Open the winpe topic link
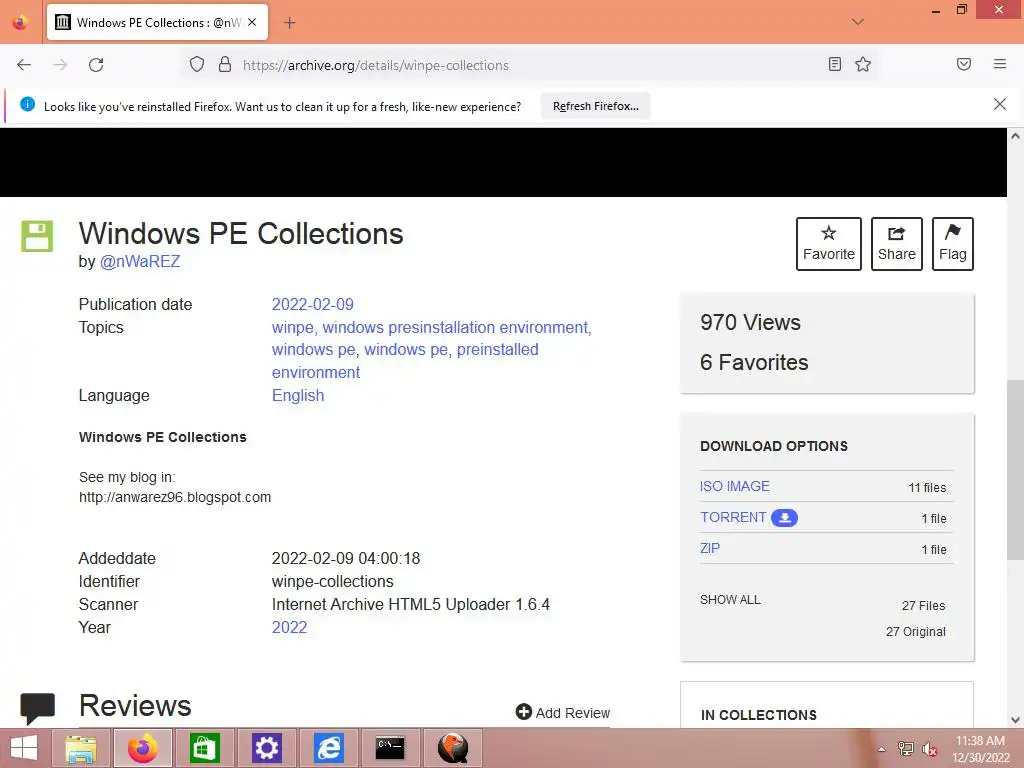1024x768 pixels. [293, 327]
